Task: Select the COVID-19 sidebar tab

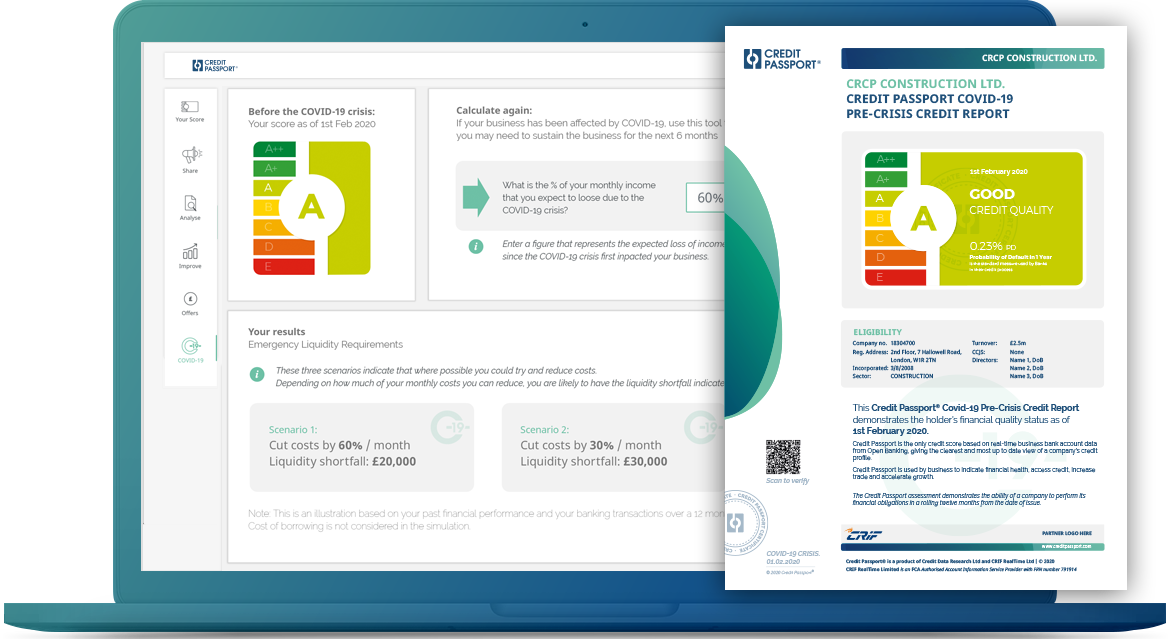Action: click(190, 347)
